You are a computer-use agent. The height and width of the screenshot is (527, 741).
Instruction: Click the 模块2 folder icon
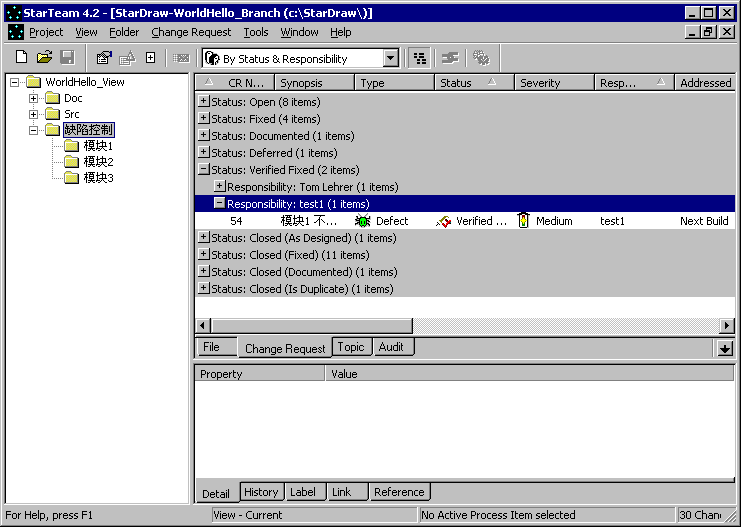tap(71, 162)
